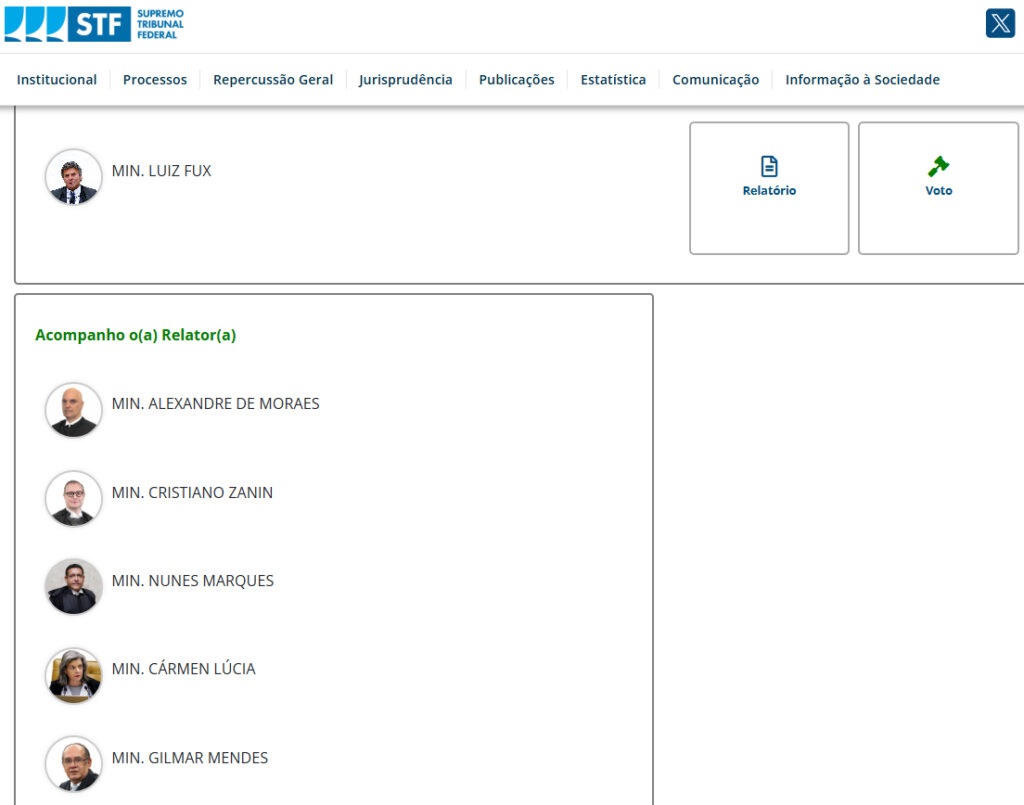
Task: Open the Processos menu
Action: 155,80
